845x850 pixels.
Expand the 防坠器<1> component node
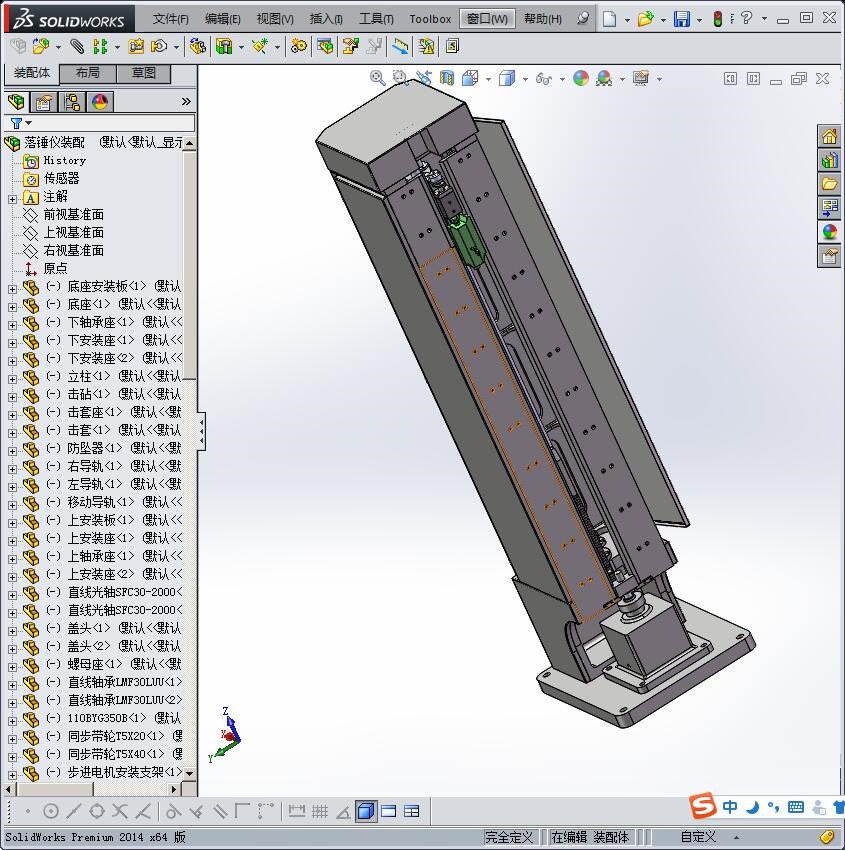[x=12, y=451]
